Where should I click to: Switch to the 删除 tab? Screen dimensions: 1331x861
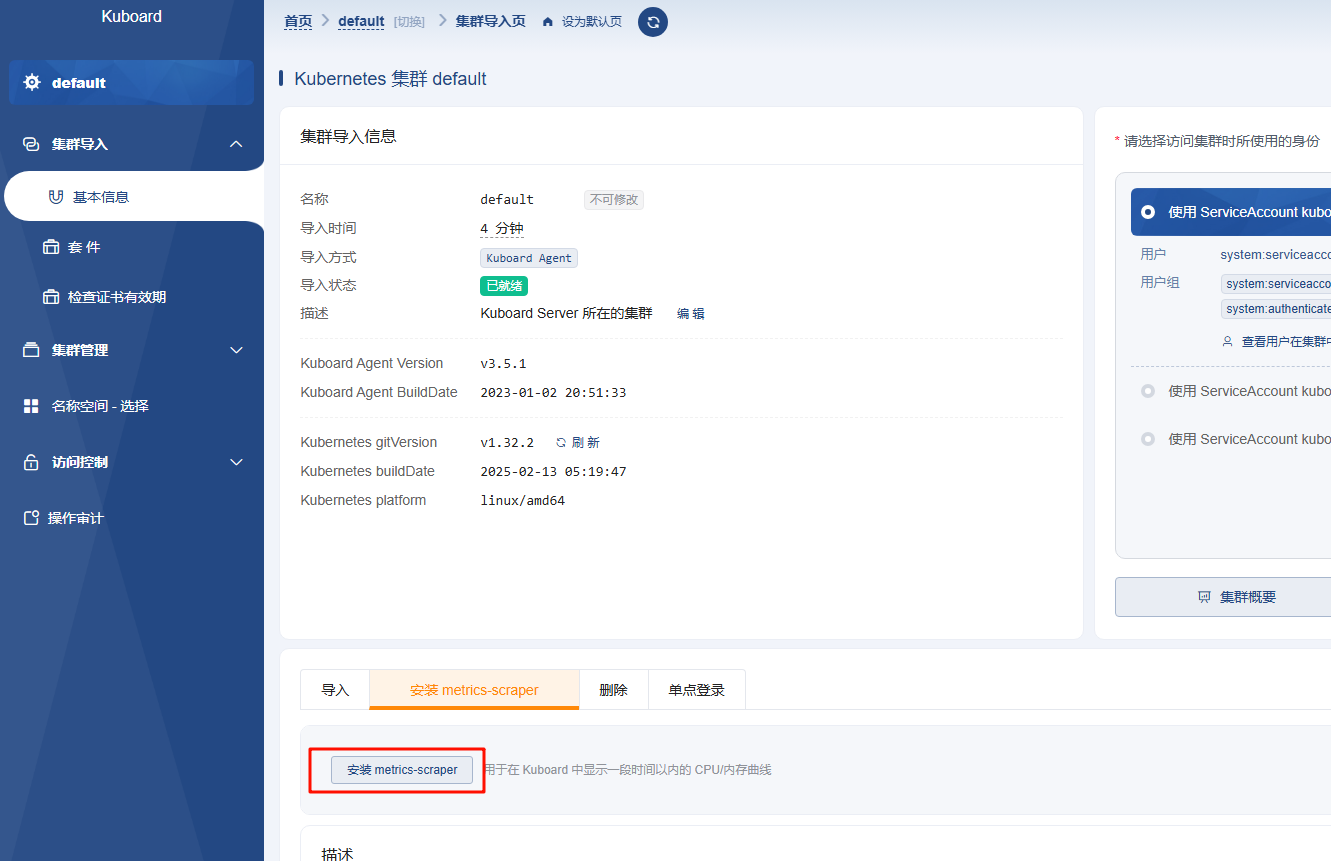click(613, 689)
